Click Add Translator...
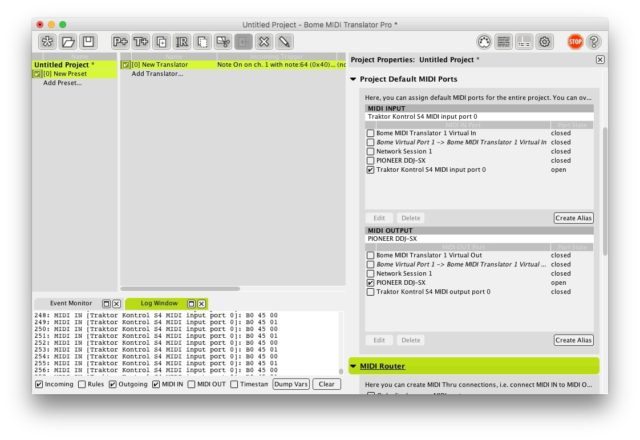Screen dimensions: 640x440 click(157, 74)
